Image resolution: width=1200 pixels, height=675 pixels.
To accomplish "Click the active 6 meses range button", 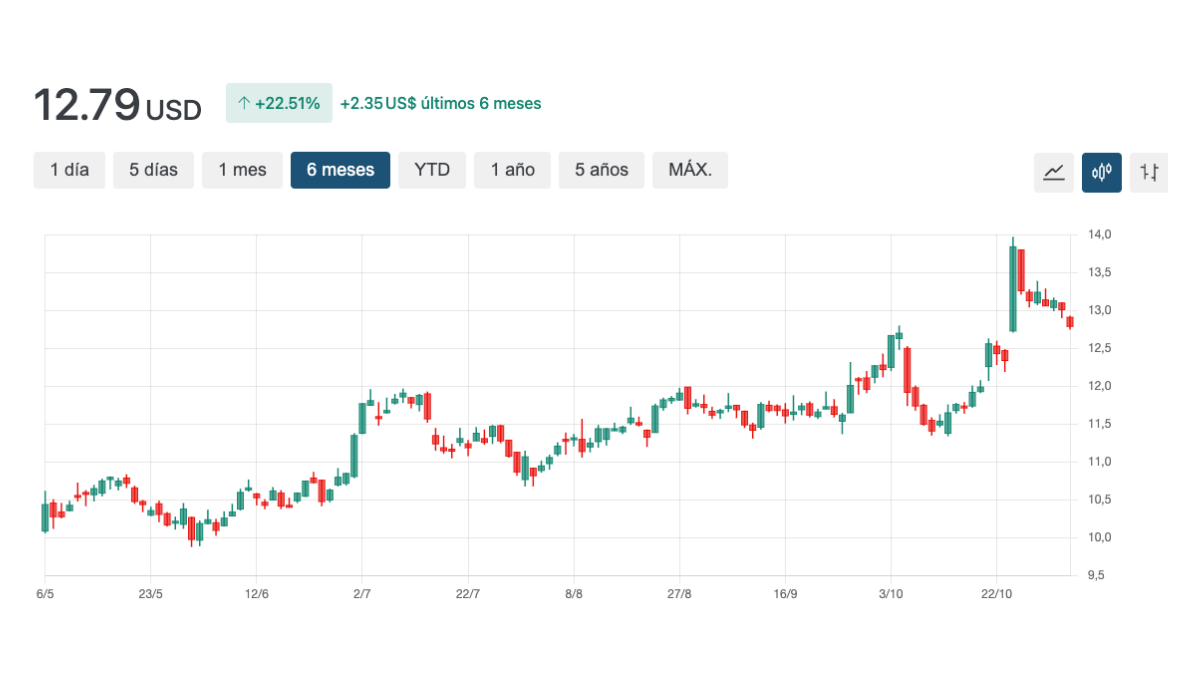I will [340, 170].
